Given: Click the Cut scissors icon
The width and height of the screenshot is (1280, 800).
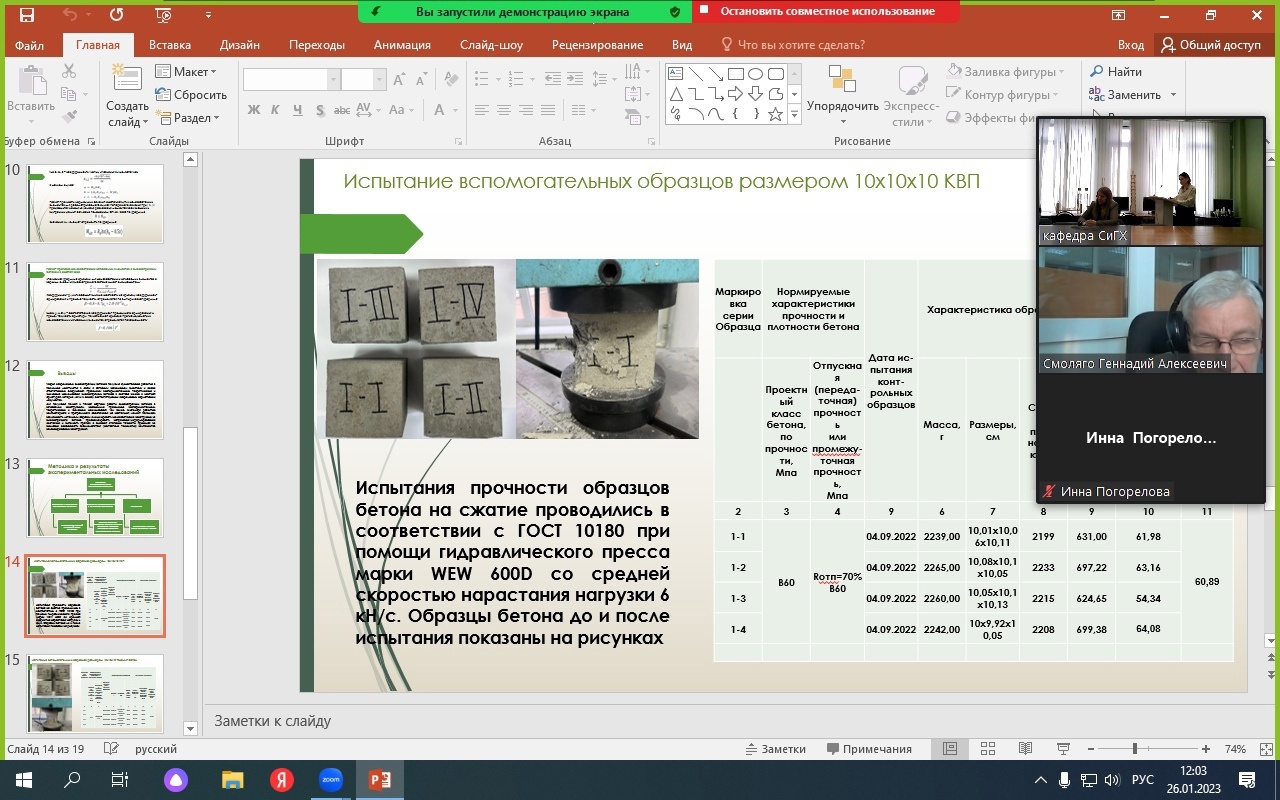Looking at the screenshot, I should coord(69,71).
